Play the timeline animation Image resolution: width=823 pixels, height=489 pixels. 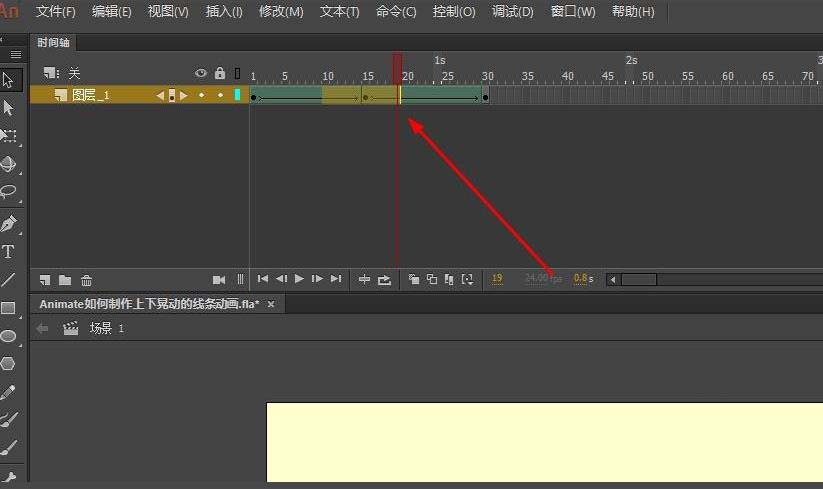(x=299, y=279)
